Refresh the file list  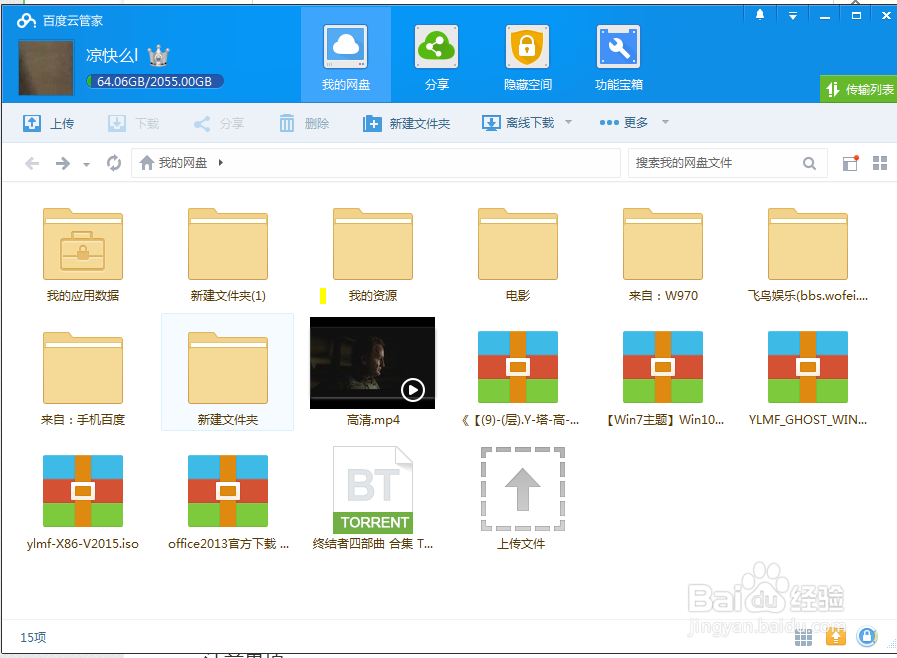[114, 163]
